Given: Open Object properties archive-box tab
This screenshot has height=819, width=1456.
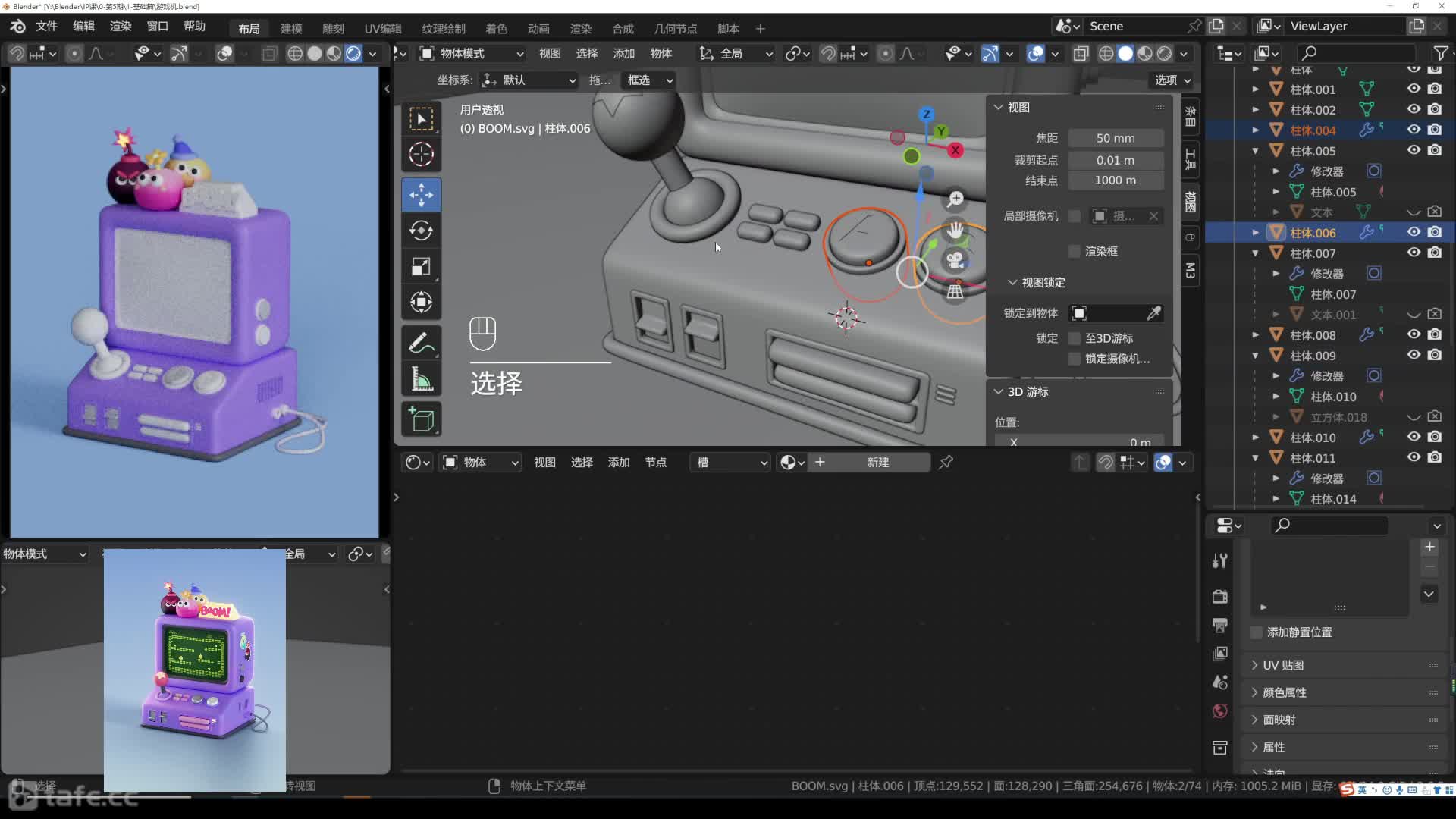Looking at the screenshot, I should [x=1220, y=748].
